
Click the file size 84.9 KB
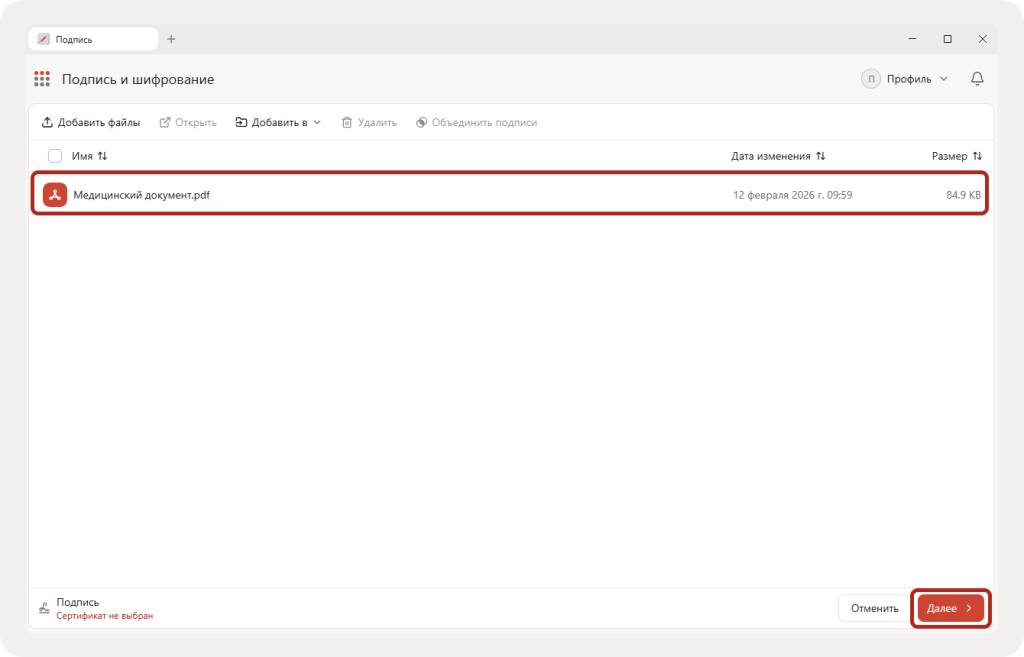point(963,195)
